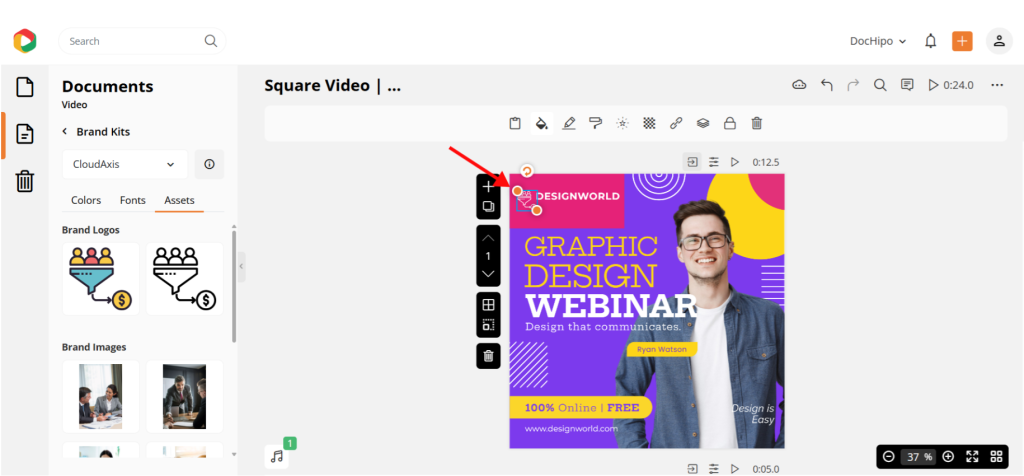This screenshot has width=1024, height=476.
Task: Toggle fullscreen mode
Action: point(972,456)
